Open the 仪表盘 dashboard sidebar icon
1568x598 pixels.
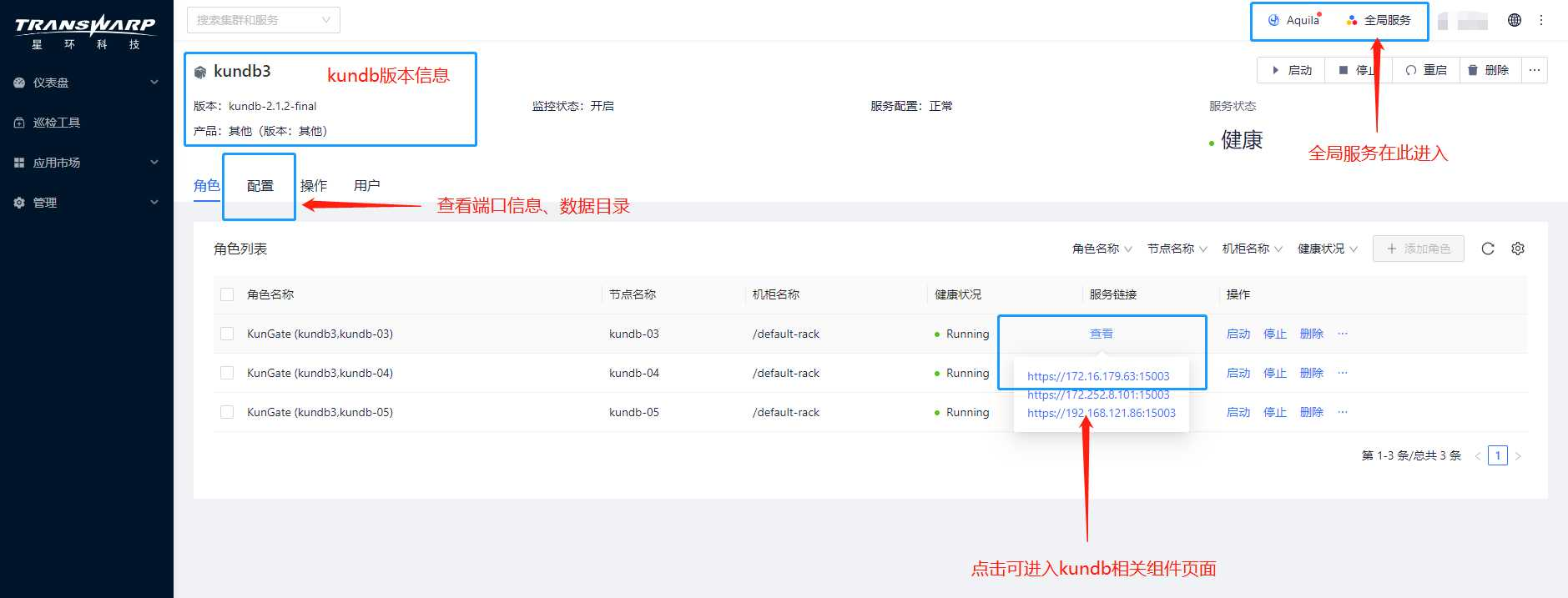click(19, 83)
